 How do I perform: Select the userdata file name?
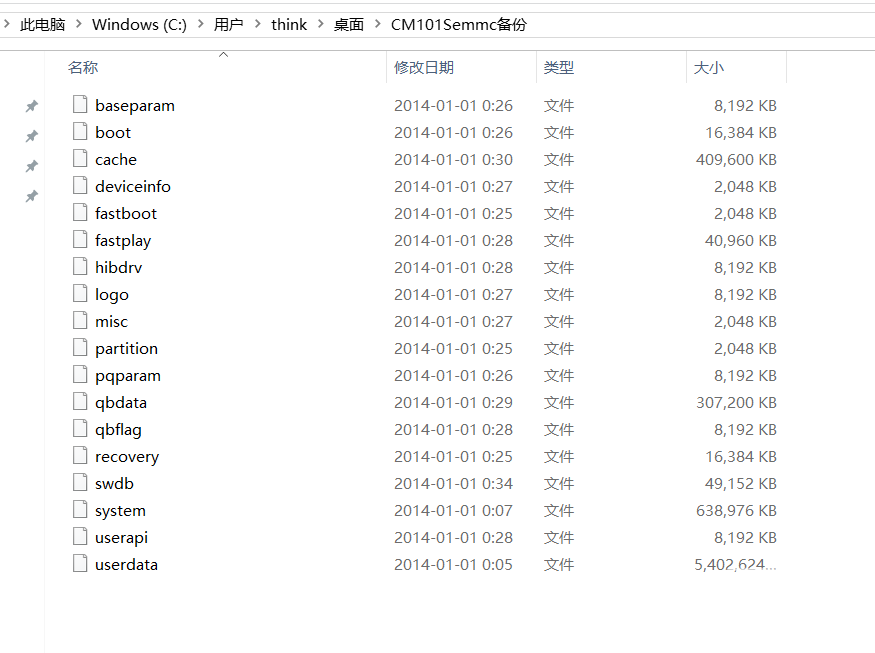click(x=127, y=564)
